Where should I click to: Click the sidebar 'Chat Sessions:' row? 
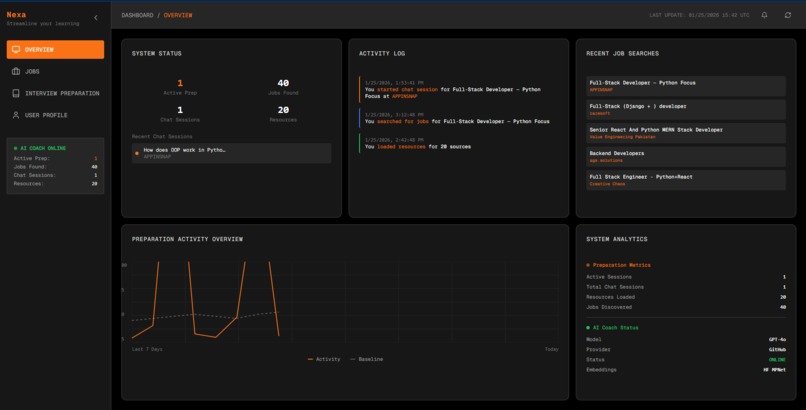click(x=56, y=175)
